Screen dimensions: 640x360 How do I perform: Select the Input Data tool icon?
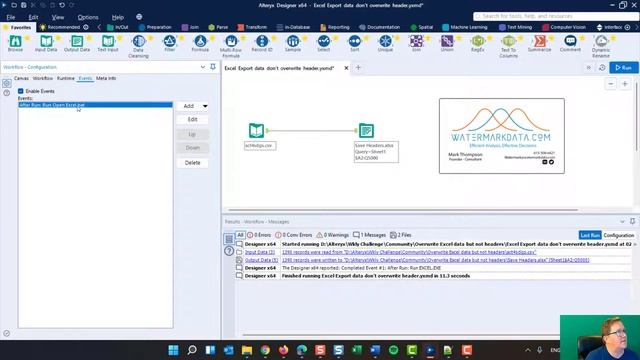[46, 41]
